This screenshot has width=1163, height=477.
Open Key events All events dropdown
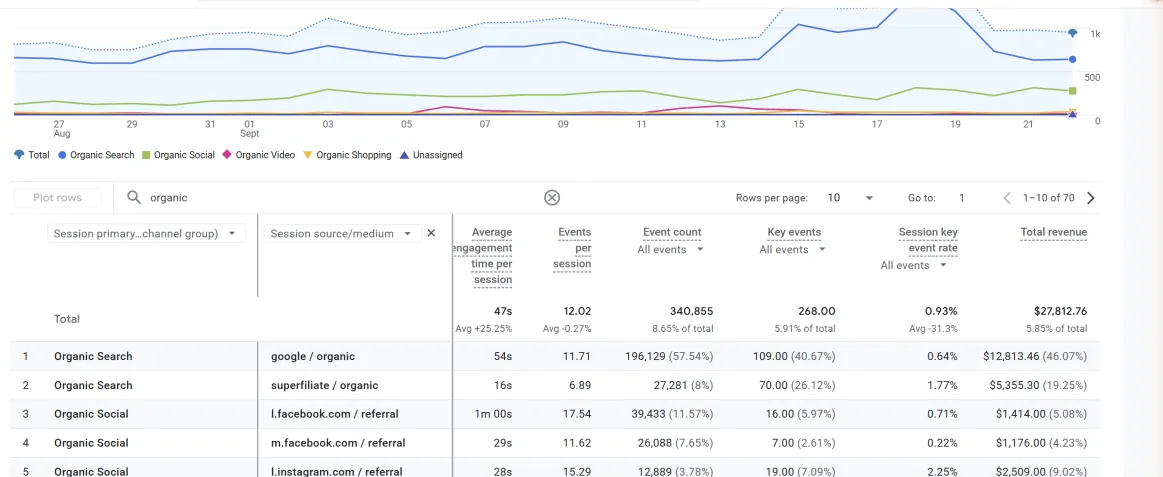tap(793, 249)
